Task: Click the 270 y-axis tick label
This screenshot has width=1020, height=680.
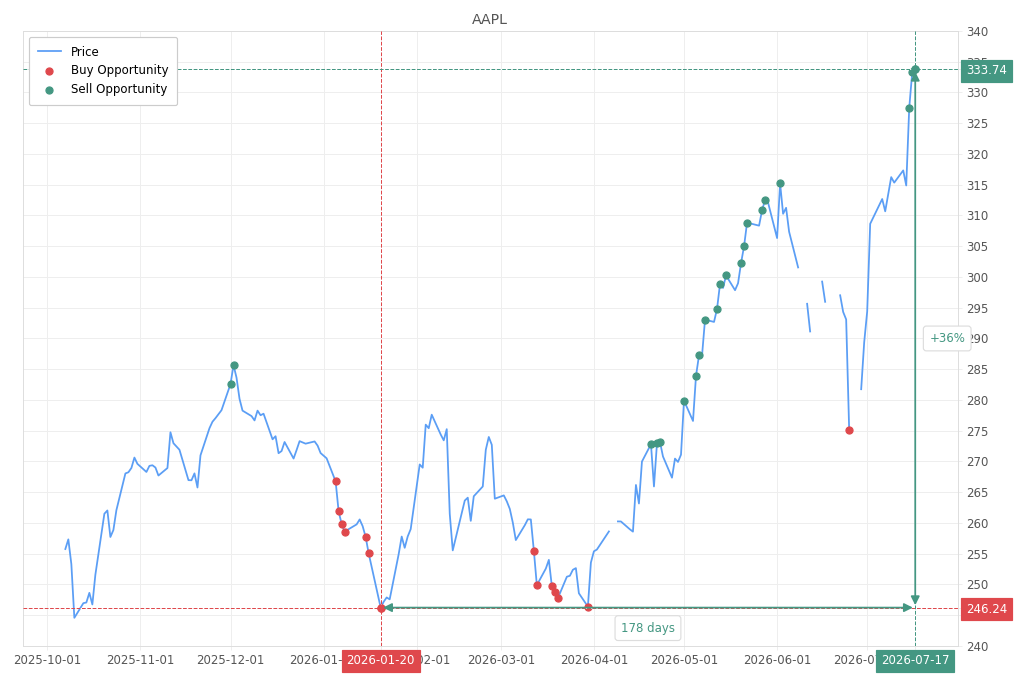Action: pyautogui.click(x=977, y=462)
